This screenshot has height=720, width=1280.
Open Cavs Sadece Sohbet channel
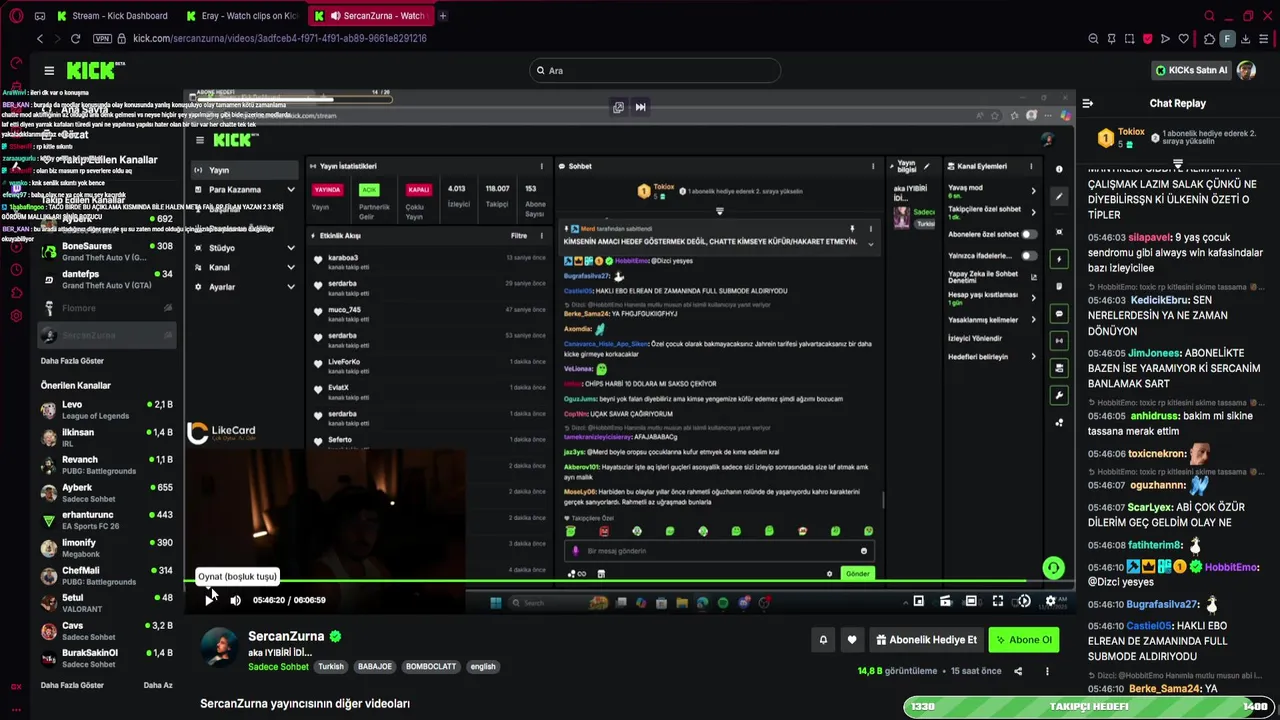[108, 631]
